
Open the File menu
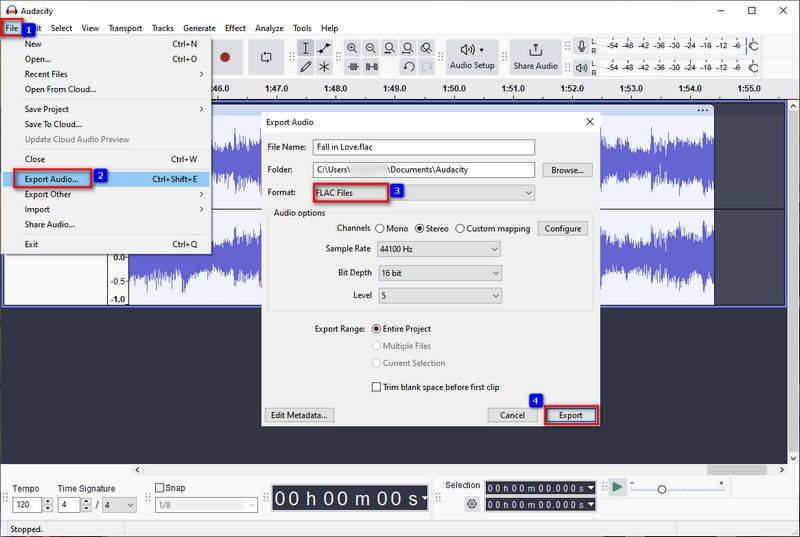(x=12, y=28)
